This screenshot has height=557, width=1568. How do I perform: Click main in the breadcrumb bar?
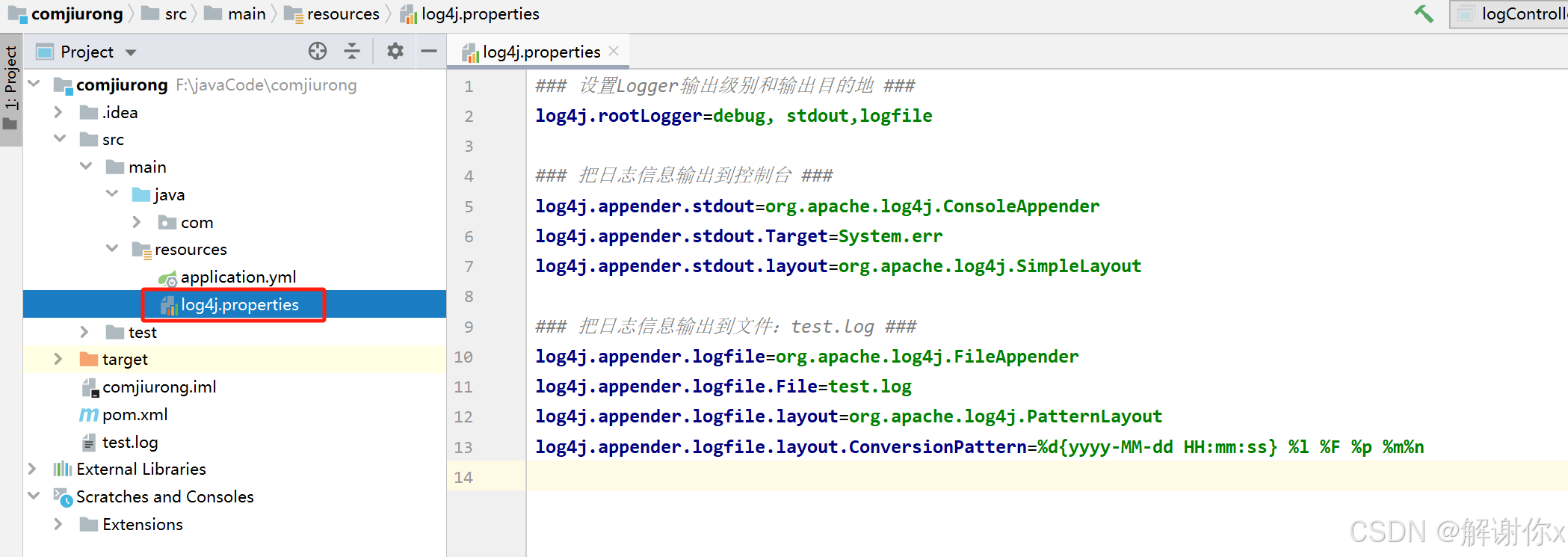click(x=247, y=13)
